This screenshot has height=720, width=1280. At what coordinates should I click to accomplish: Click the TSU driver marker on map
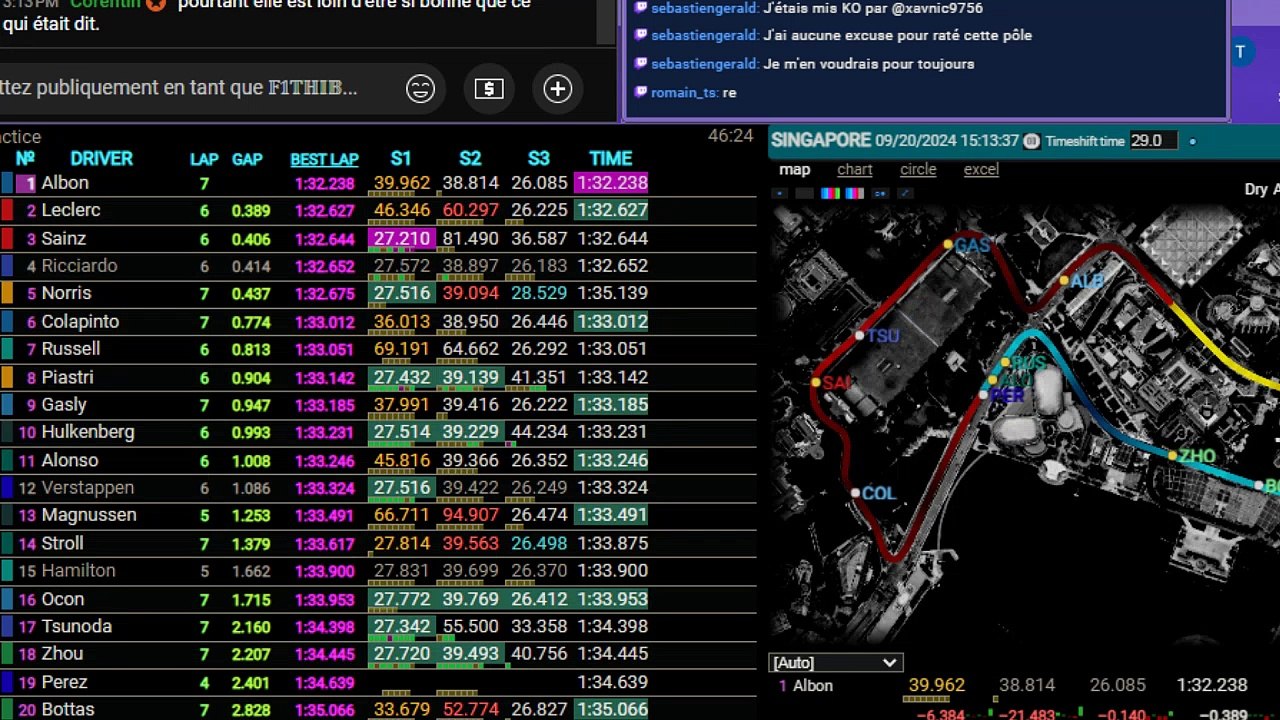point(859,336)
